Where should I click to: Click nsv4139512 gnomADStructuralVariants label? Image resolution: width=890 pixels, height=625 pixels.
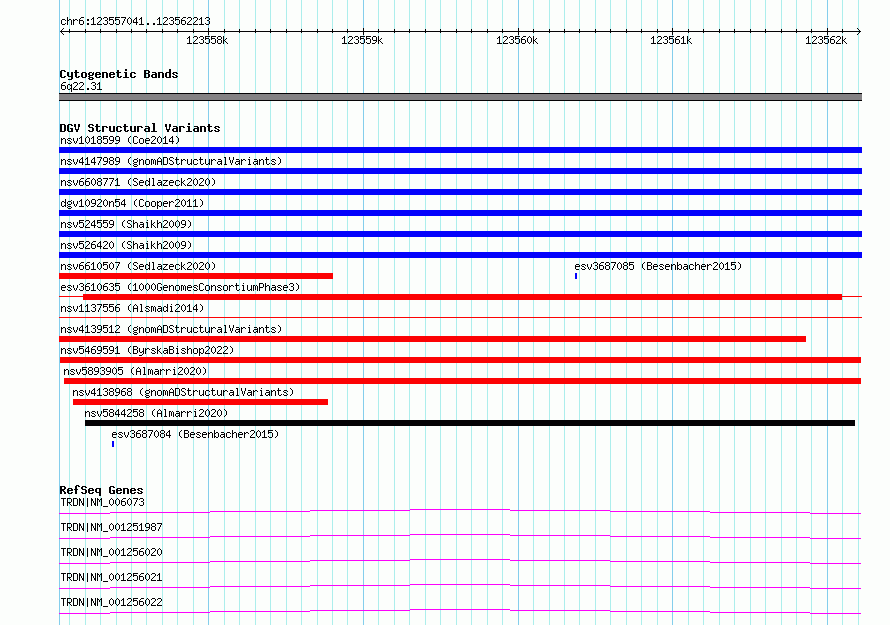coord(171,329)
